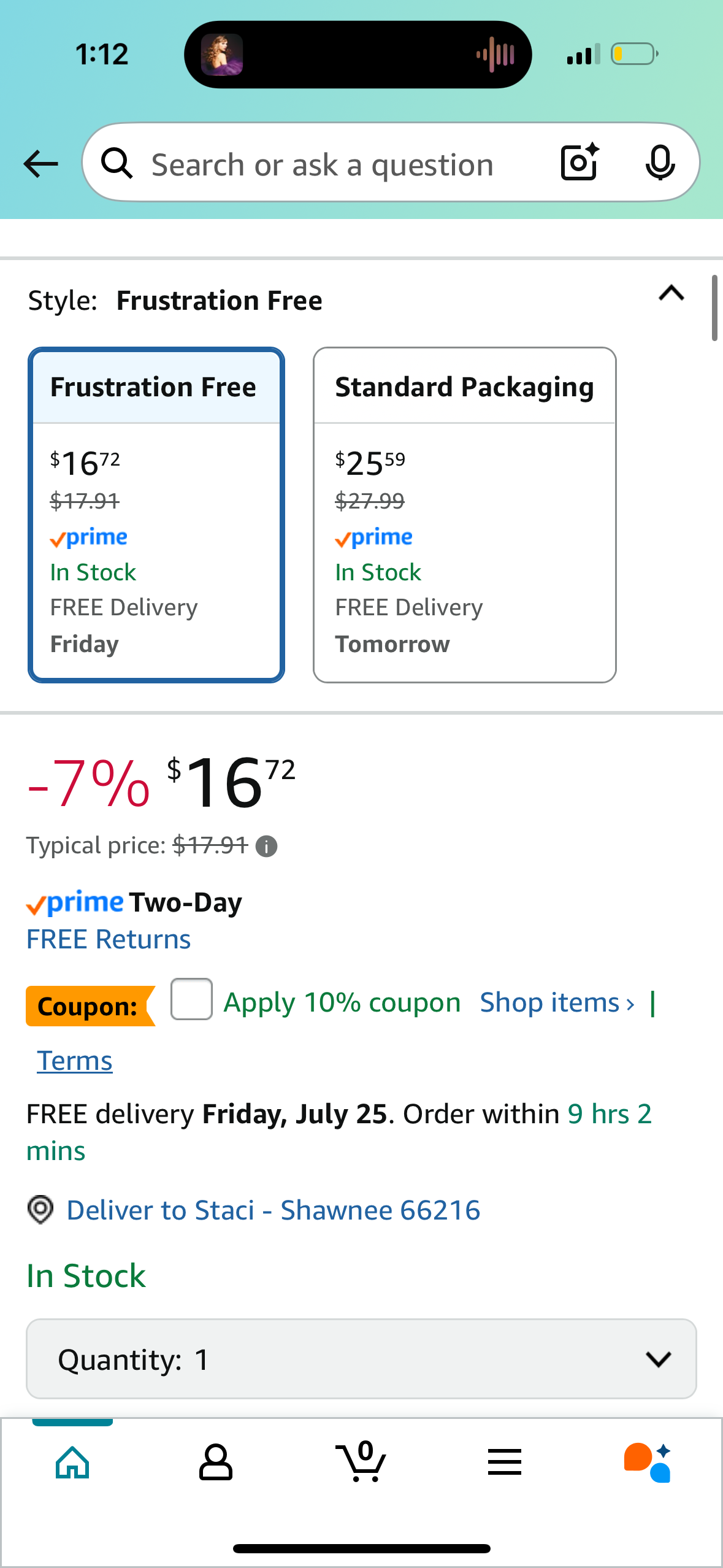
Task: Open the FREE Returns link
Action: click(x=109, y=939)
